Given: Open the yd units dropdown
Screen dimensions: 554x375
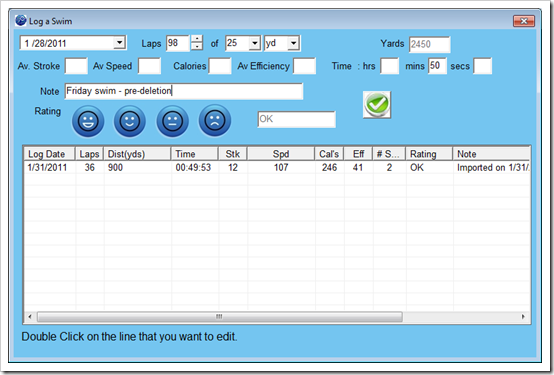Looking at the screenshot, I should click(x=293, y=43).
